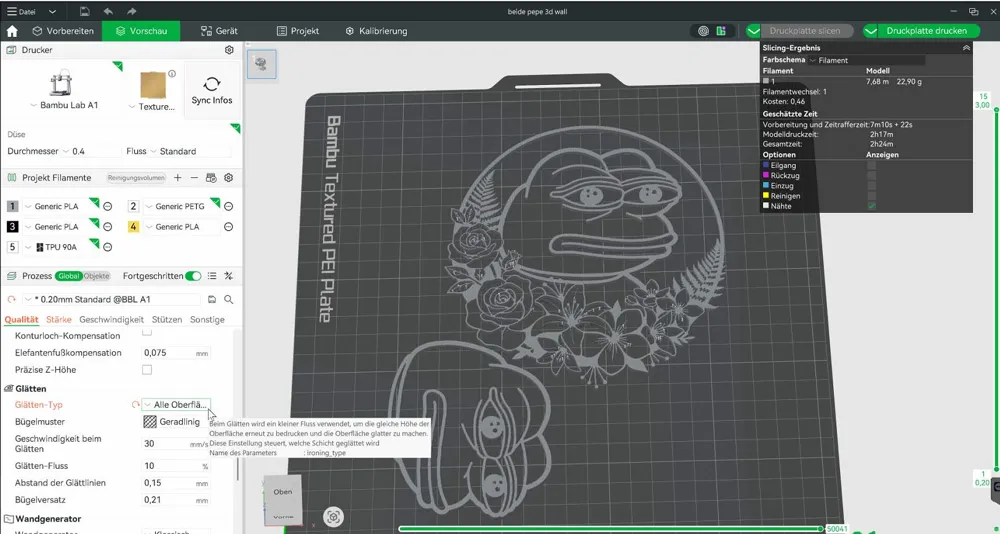Switch to Gerät tab
This screenshot has width=1000, height=534.
tap(219, 31)
